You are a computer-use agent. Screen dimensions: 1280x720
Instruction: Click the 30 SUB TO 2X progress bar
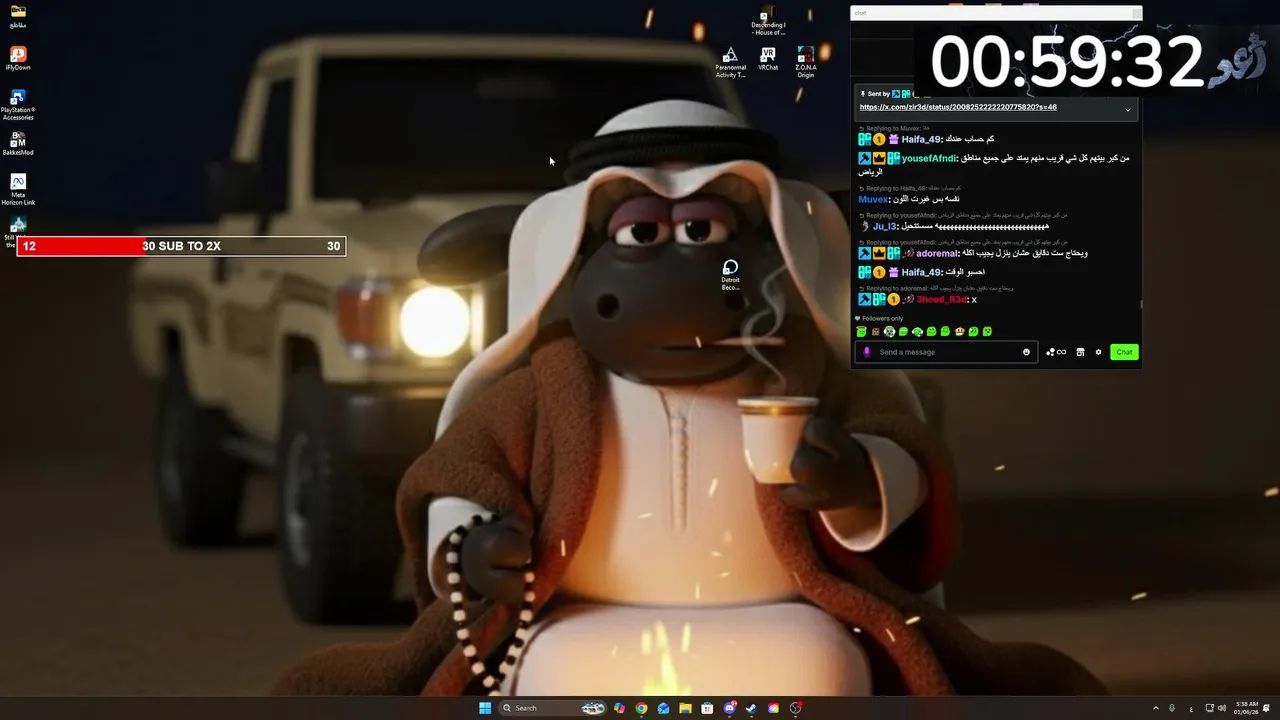[x=181, y=246]
